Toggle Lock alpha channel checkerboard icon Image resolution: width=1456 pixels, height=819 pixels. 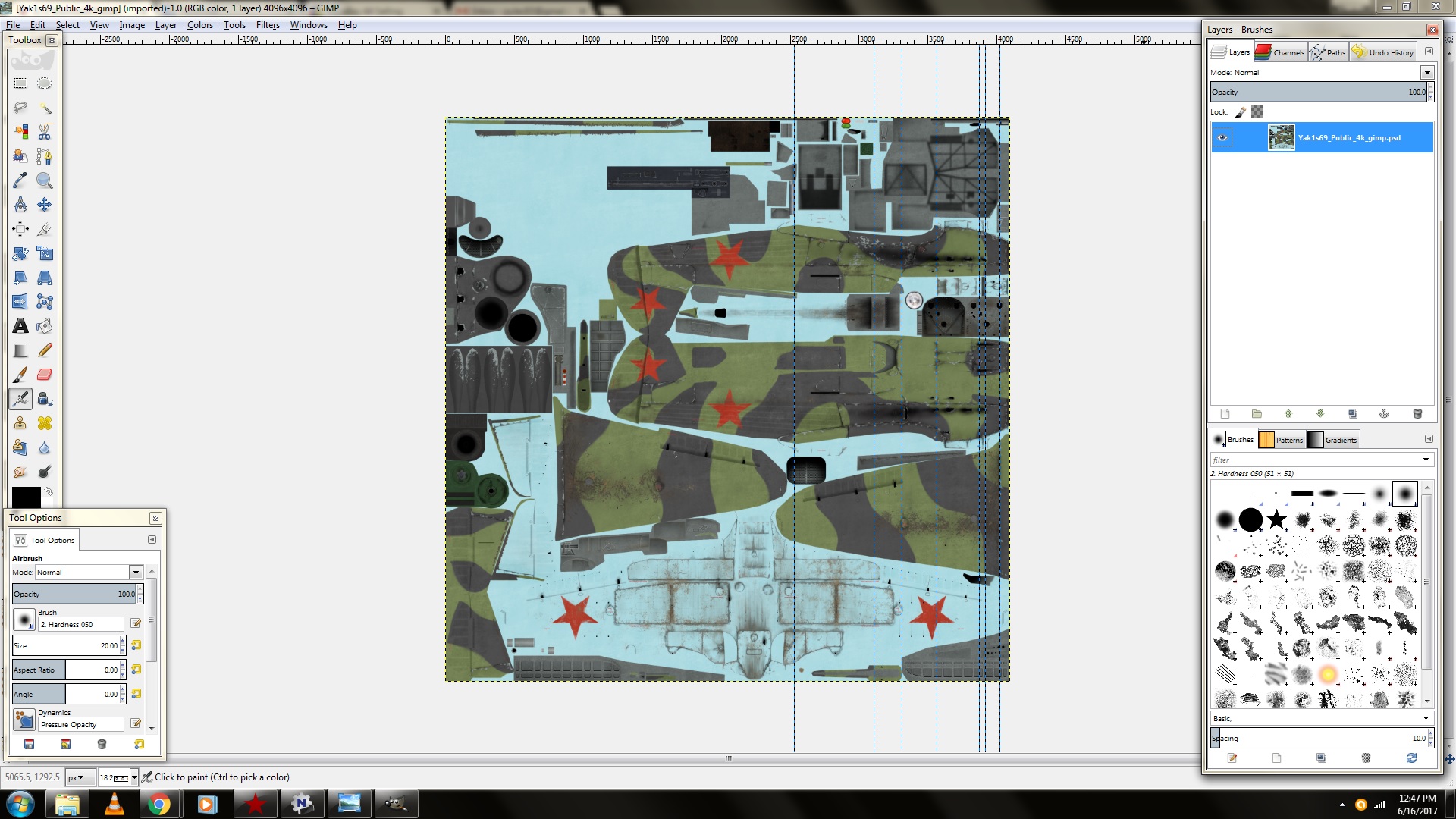[x=1257, y=112]
